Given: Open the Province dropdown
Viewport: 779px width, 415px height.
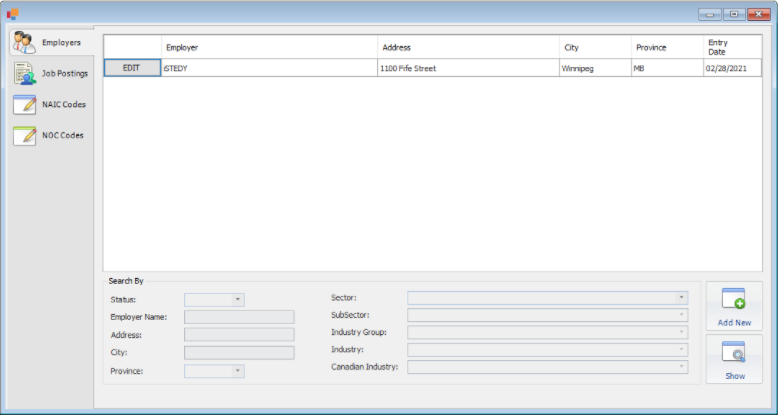Looking at the screenshot, I should [x=214, y=371].
